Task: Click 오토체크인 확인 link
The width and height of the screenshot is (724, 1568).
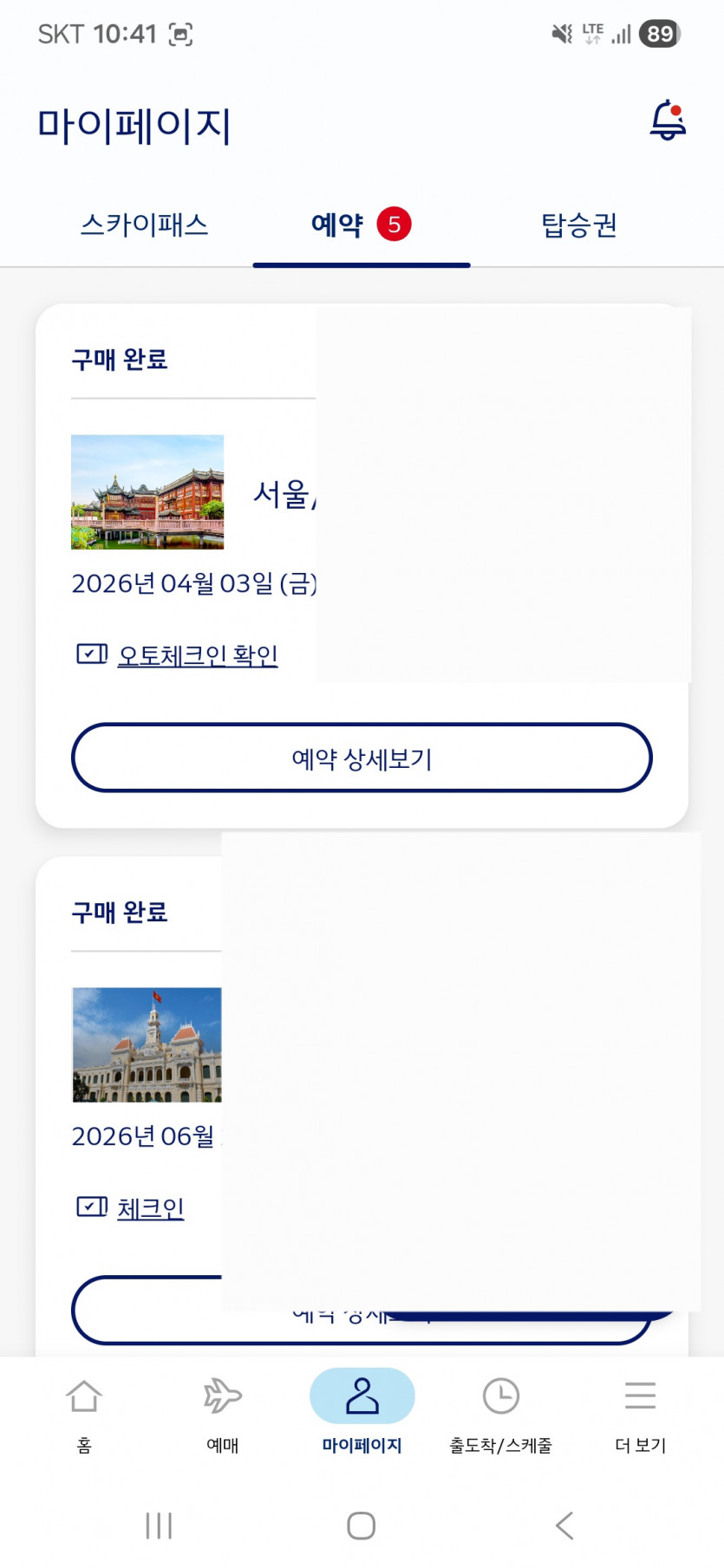Action: click(198, 655)
